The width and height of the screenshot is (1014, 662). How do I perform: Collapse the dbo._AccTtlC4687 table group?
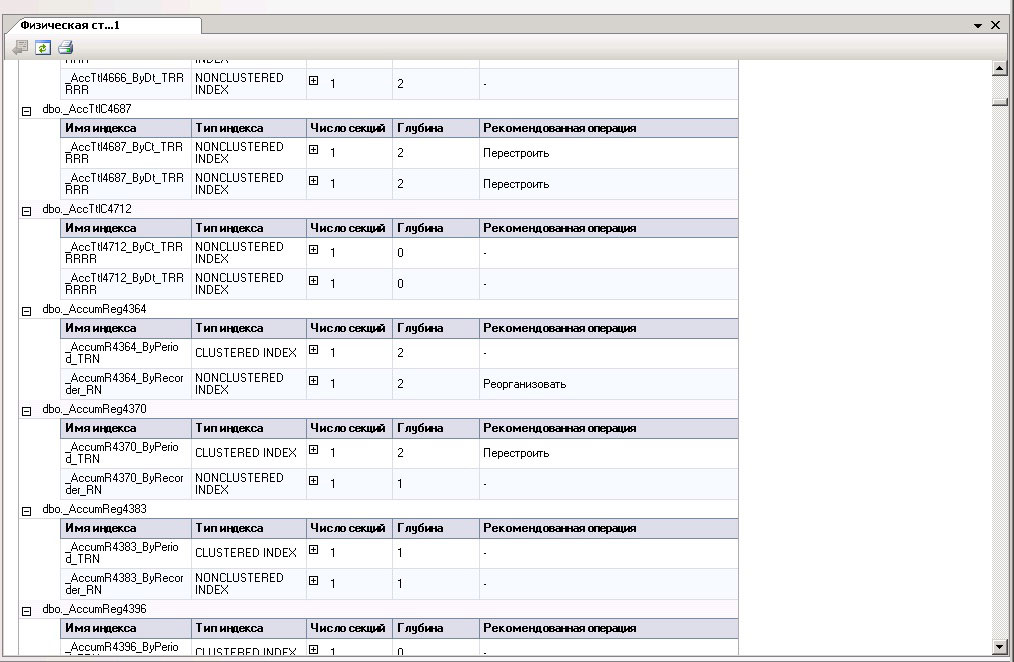[x=27, y=111]
